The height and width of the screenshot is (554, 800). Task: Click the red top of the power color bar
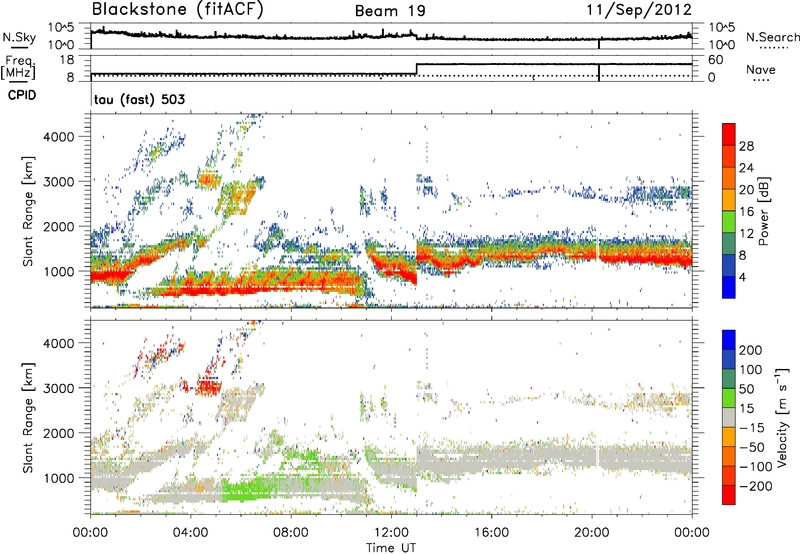729,132
